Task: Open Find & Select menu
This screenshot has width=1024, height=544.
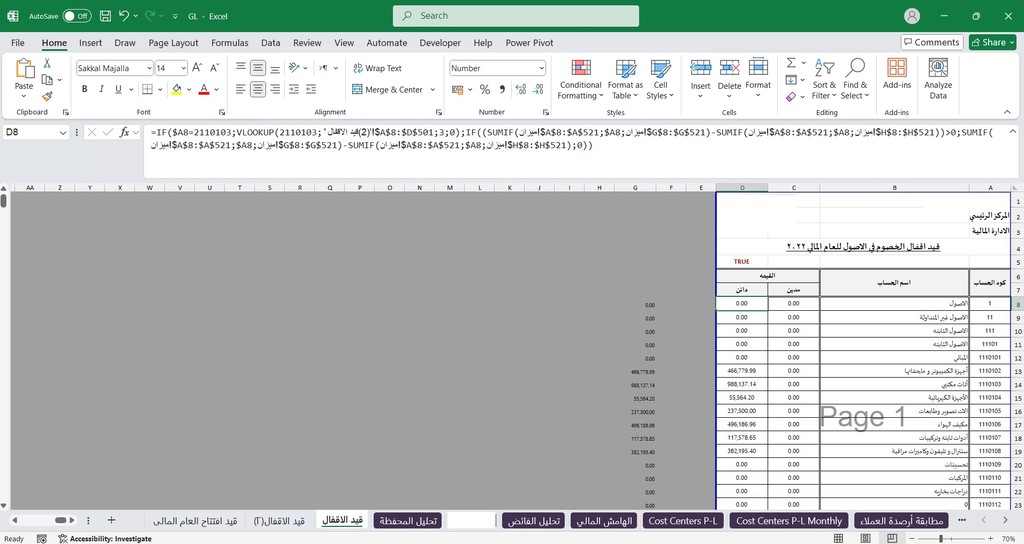Action: click(855, 80)
